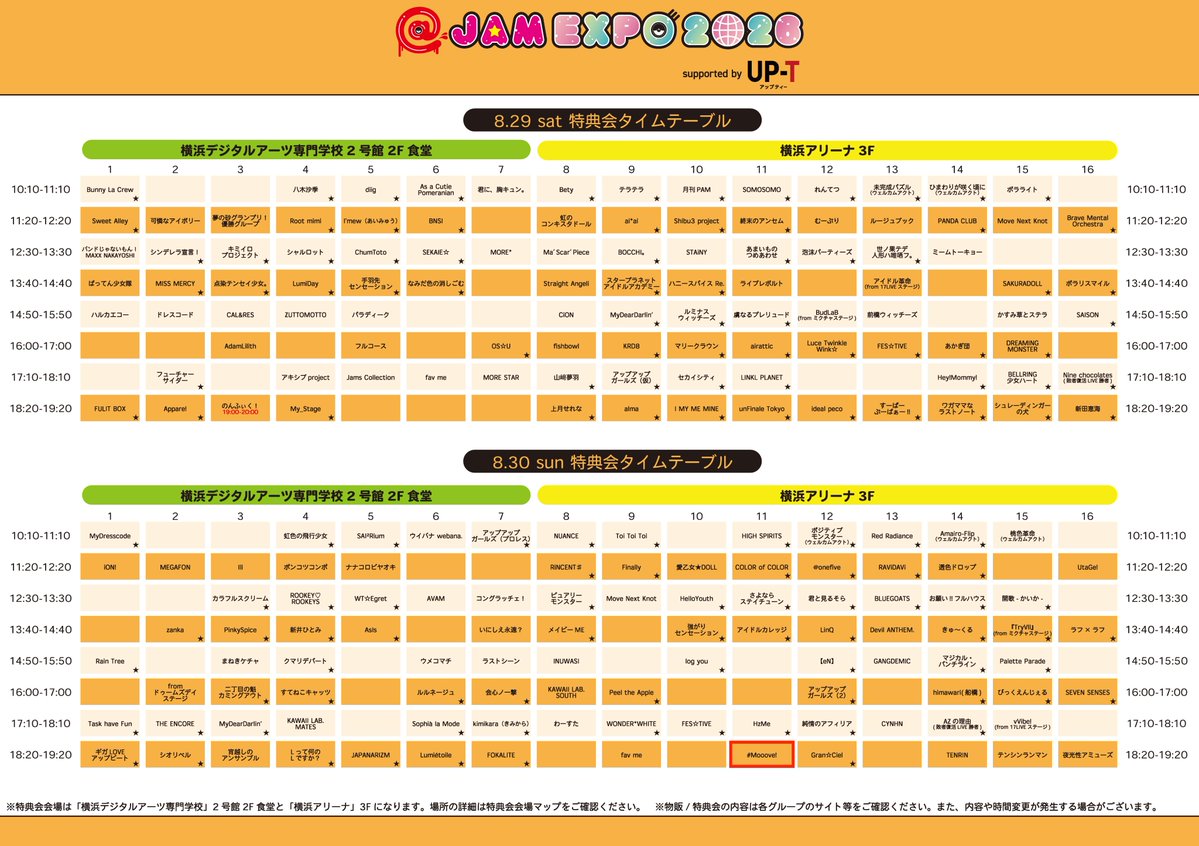Click the ideal peco cell
Screen dimensions: 1199x846
tap(827, 408)
